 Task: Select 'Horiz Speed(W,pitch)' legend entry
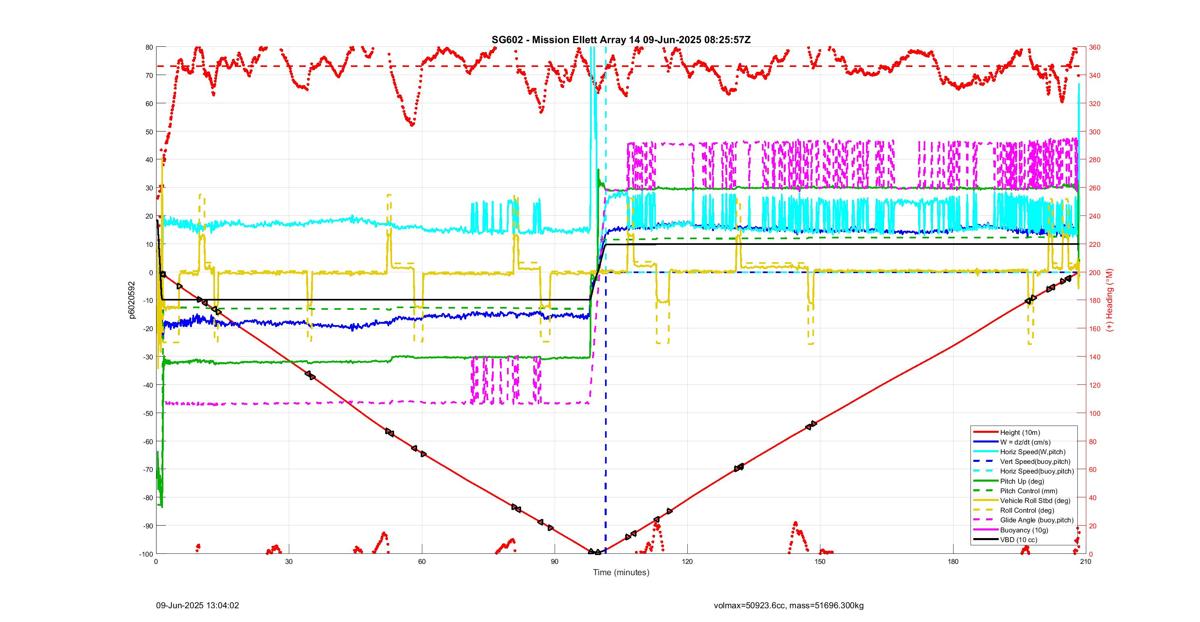[x=1035, y=452]
